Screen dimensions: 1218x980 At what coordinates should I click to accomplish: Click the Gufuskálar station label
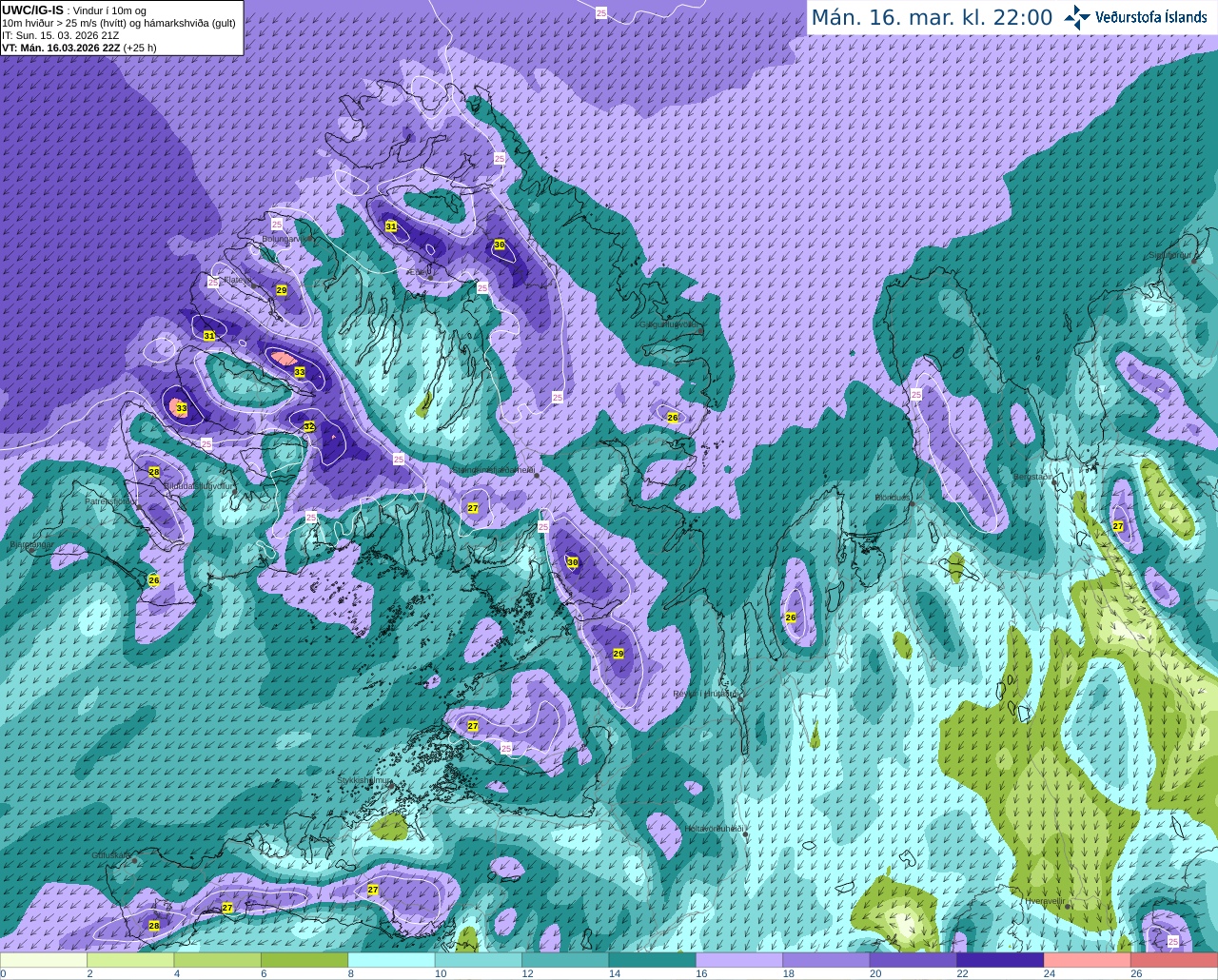click(111, 855)
